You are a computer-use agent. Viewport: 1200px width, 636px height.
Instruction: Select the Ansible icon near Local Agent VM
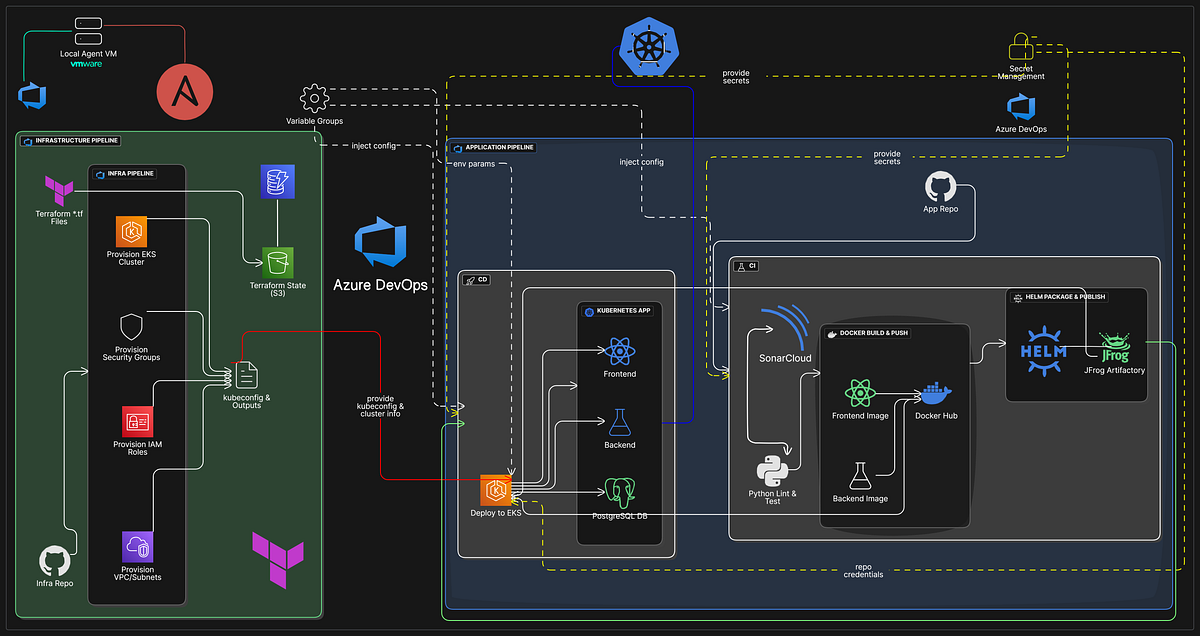(x=185, y=91)
